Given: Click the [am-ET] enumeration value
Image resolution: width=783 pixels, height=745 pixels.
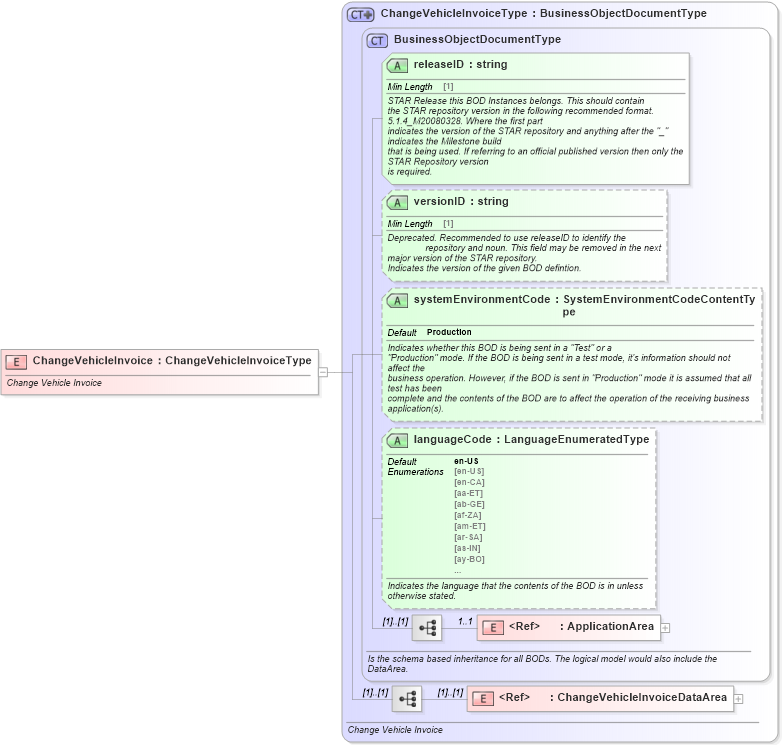Looking at the screenshot, I should click(470, 526).
